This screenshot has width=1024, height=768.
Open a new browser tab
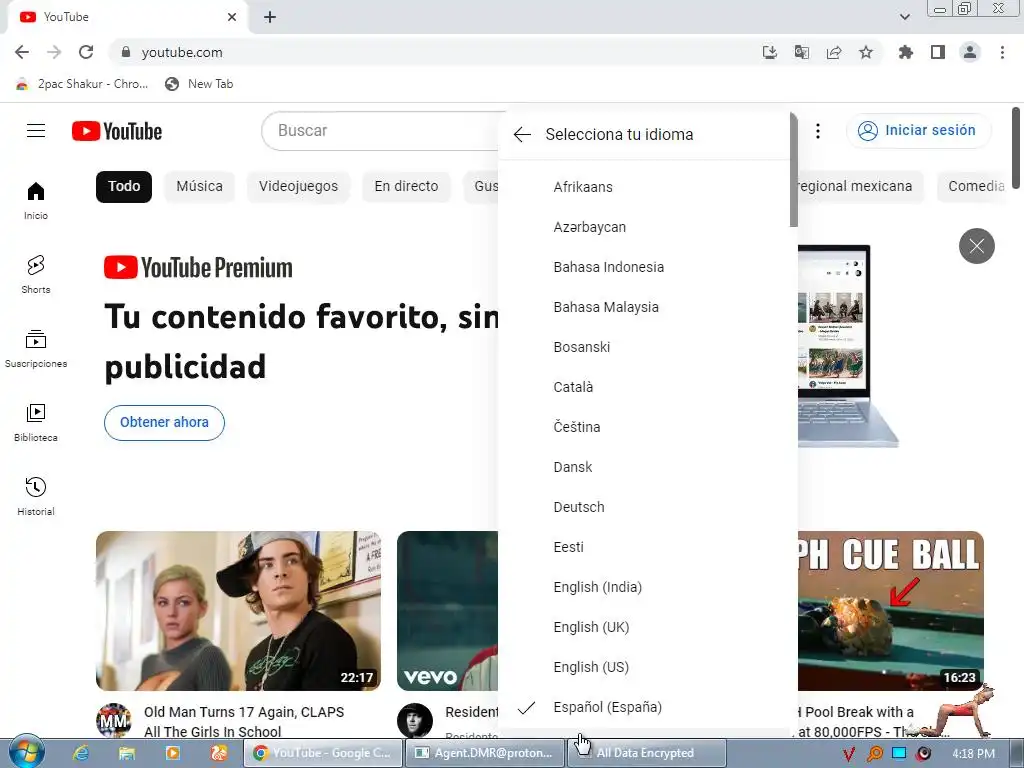(x=270, y=17)
